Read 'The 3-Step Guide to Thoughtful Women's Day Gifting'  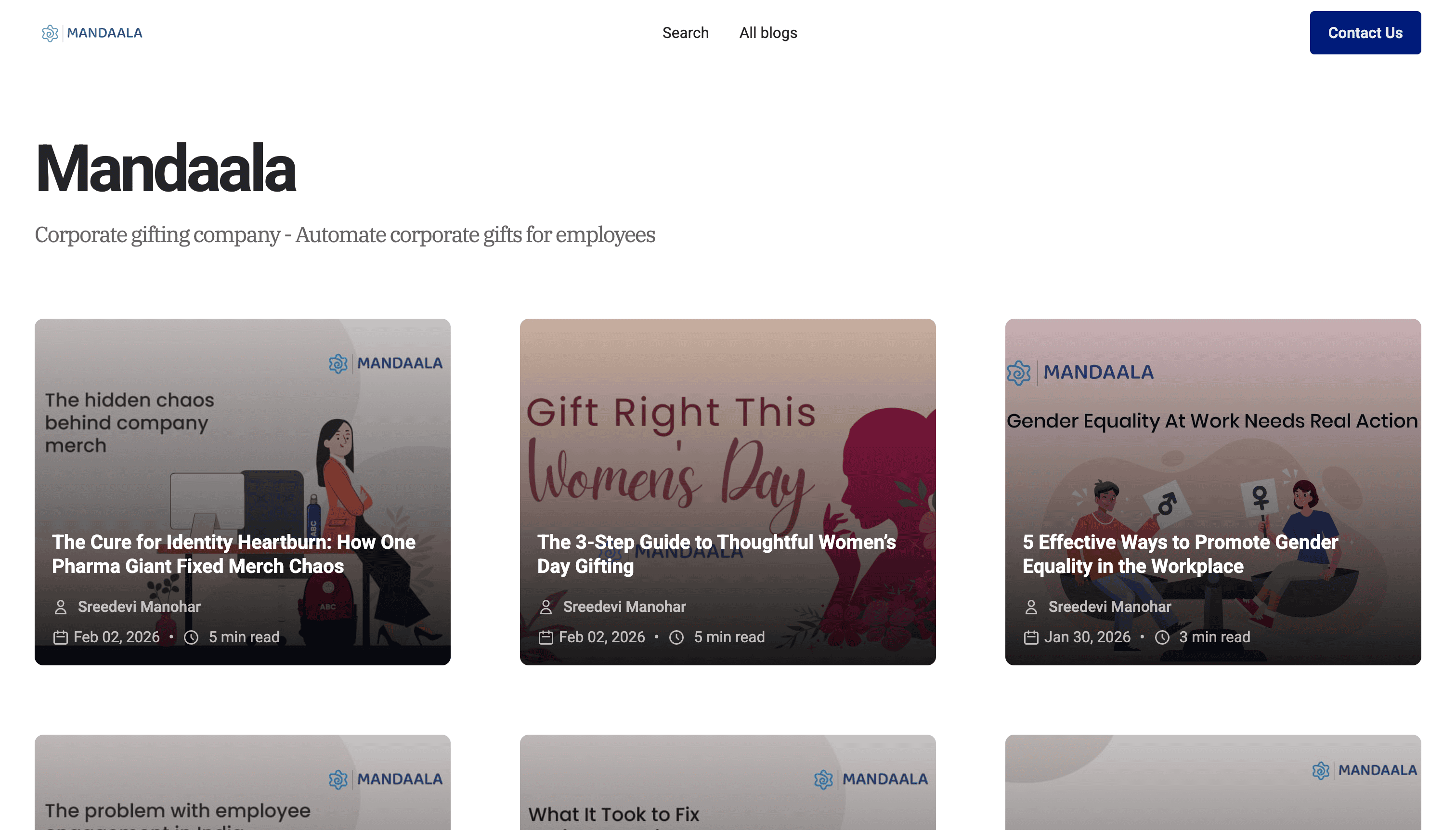(716, 554)
